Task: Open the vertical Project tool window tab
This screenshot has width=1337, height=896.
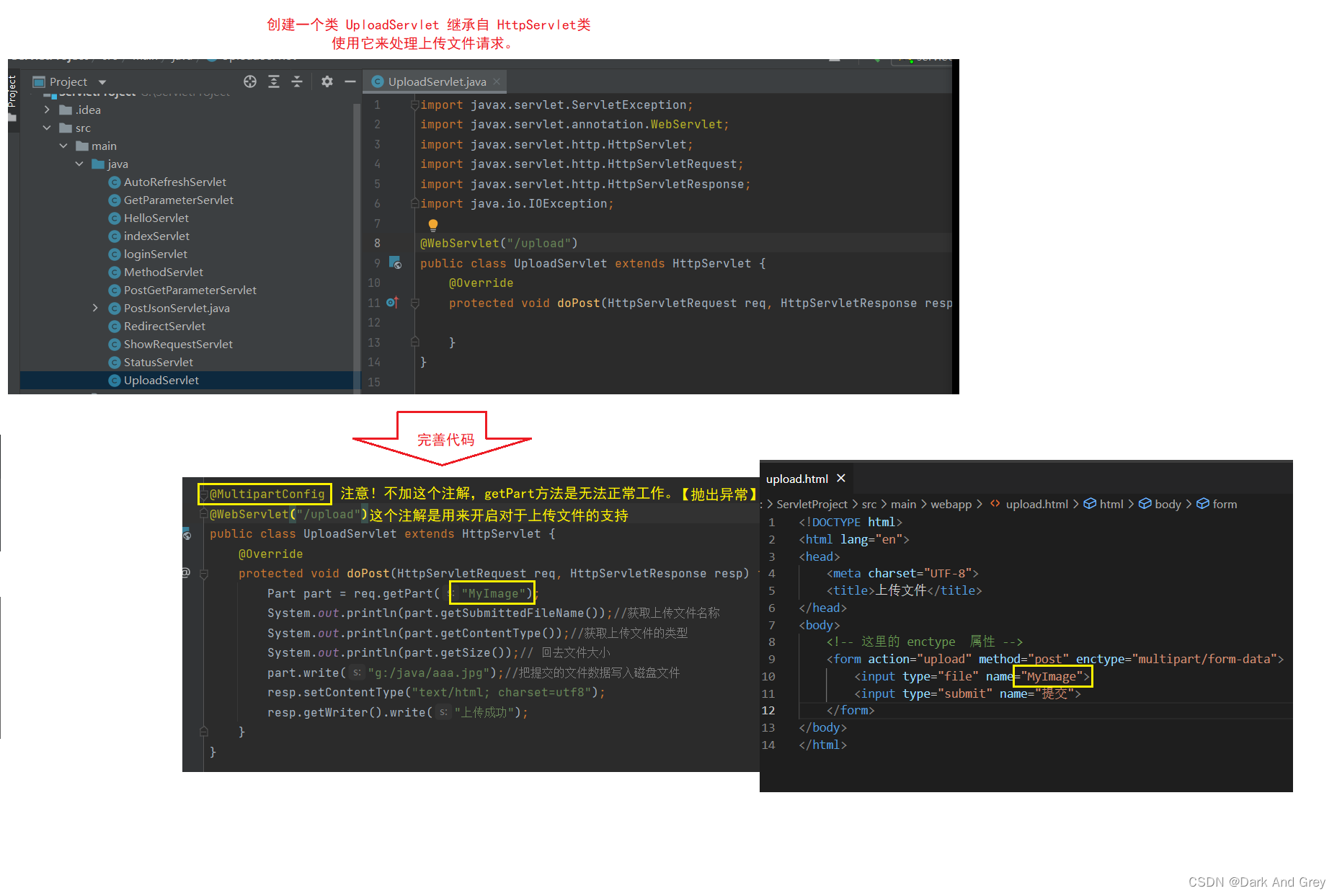Action: coord(12,92)
